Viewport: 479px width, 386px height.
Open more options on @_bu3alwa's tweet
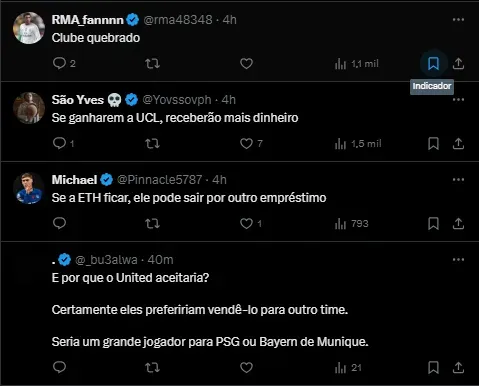point(458,260)
